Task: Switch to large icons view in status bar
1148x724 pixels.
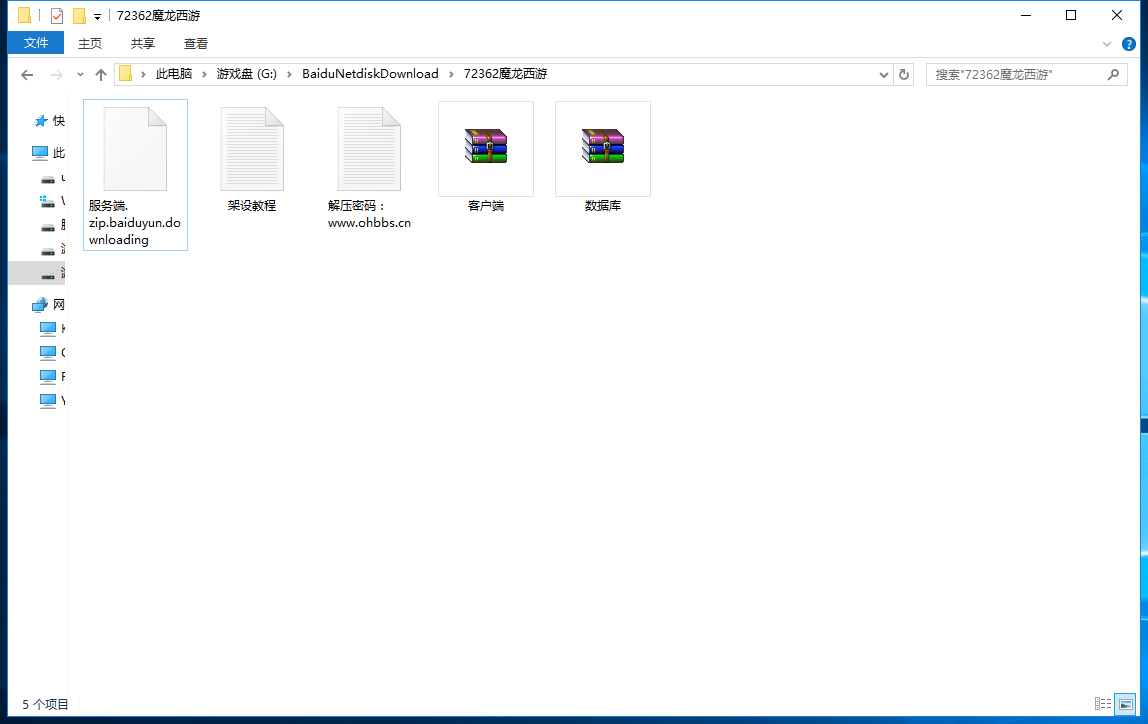Action: (1125, 704)
